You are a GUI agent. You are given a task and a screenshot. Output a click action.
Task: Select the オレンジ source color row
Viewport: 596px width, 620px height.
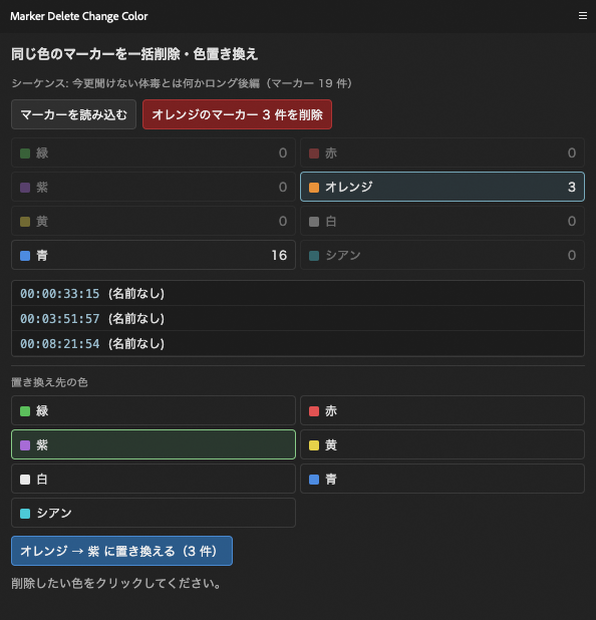click(x=442, y=187)
